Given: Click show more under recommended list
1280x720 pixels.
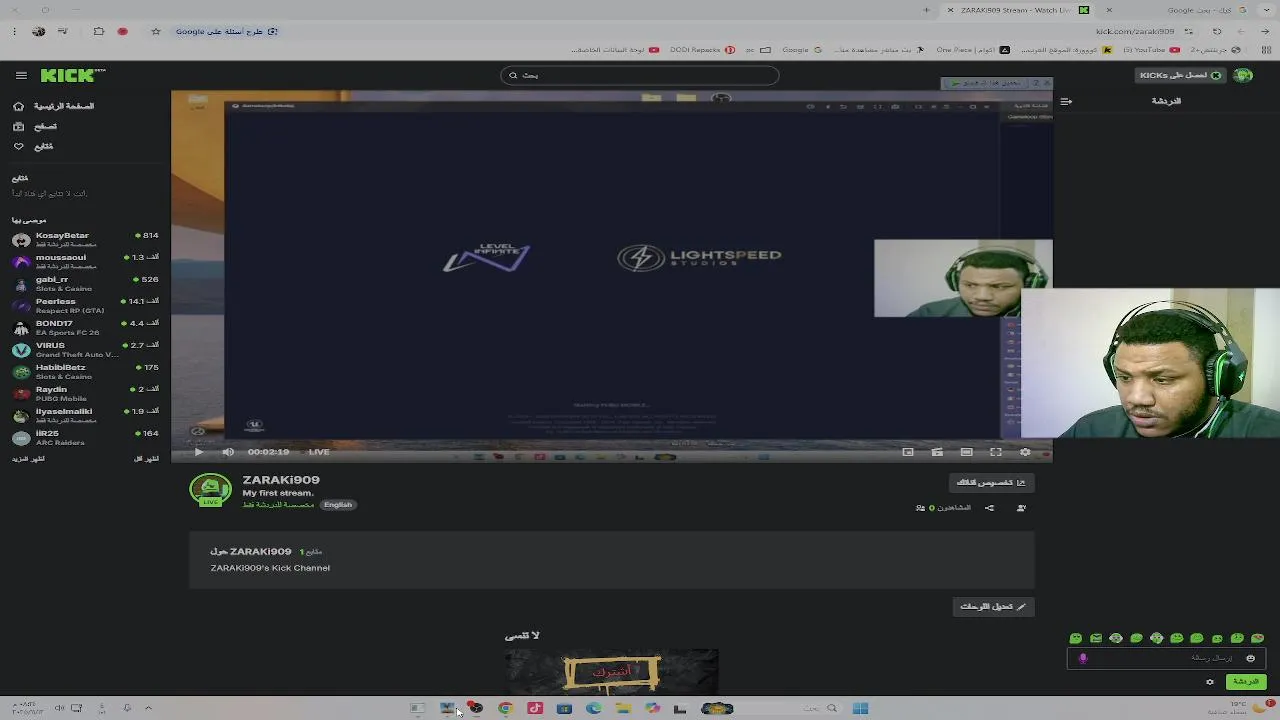Looking at the screenshot, I should pos(28,458).
